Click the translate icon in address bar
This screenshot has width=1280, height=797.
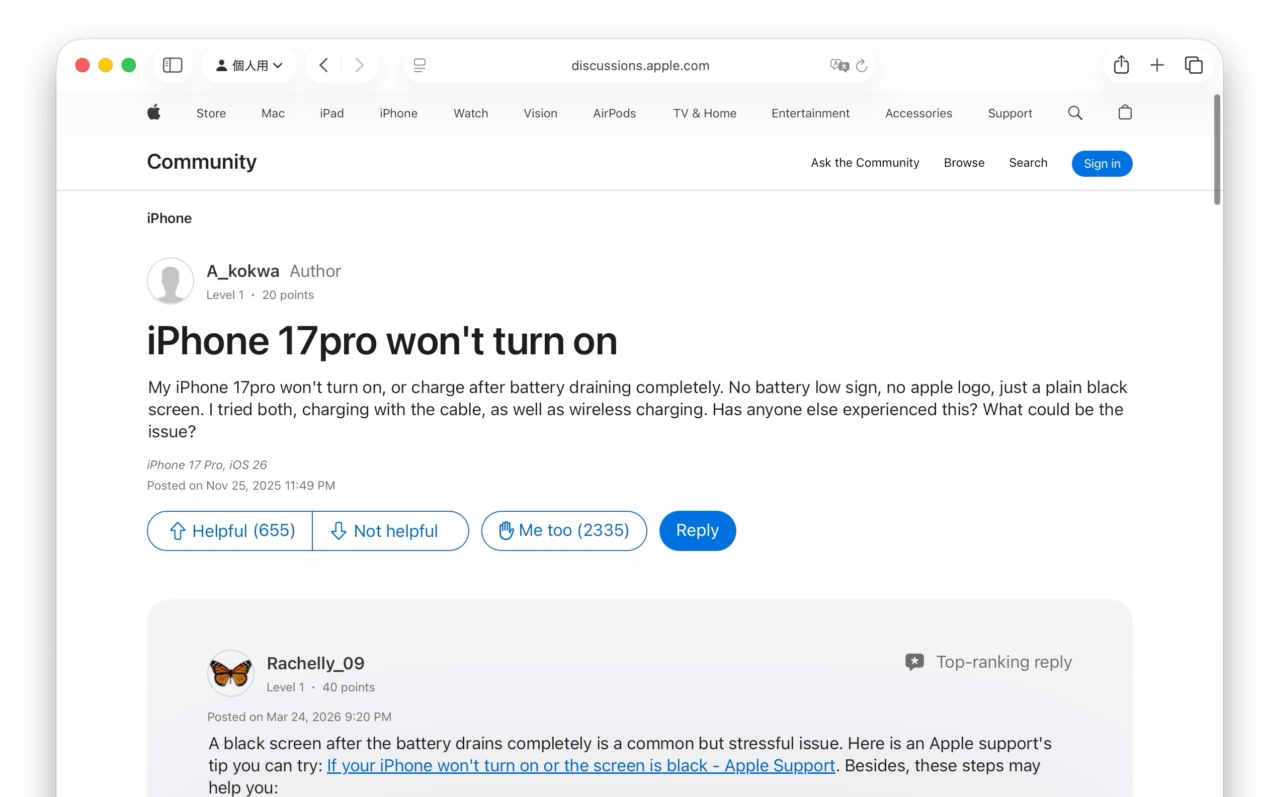click(x=839, y=66)
